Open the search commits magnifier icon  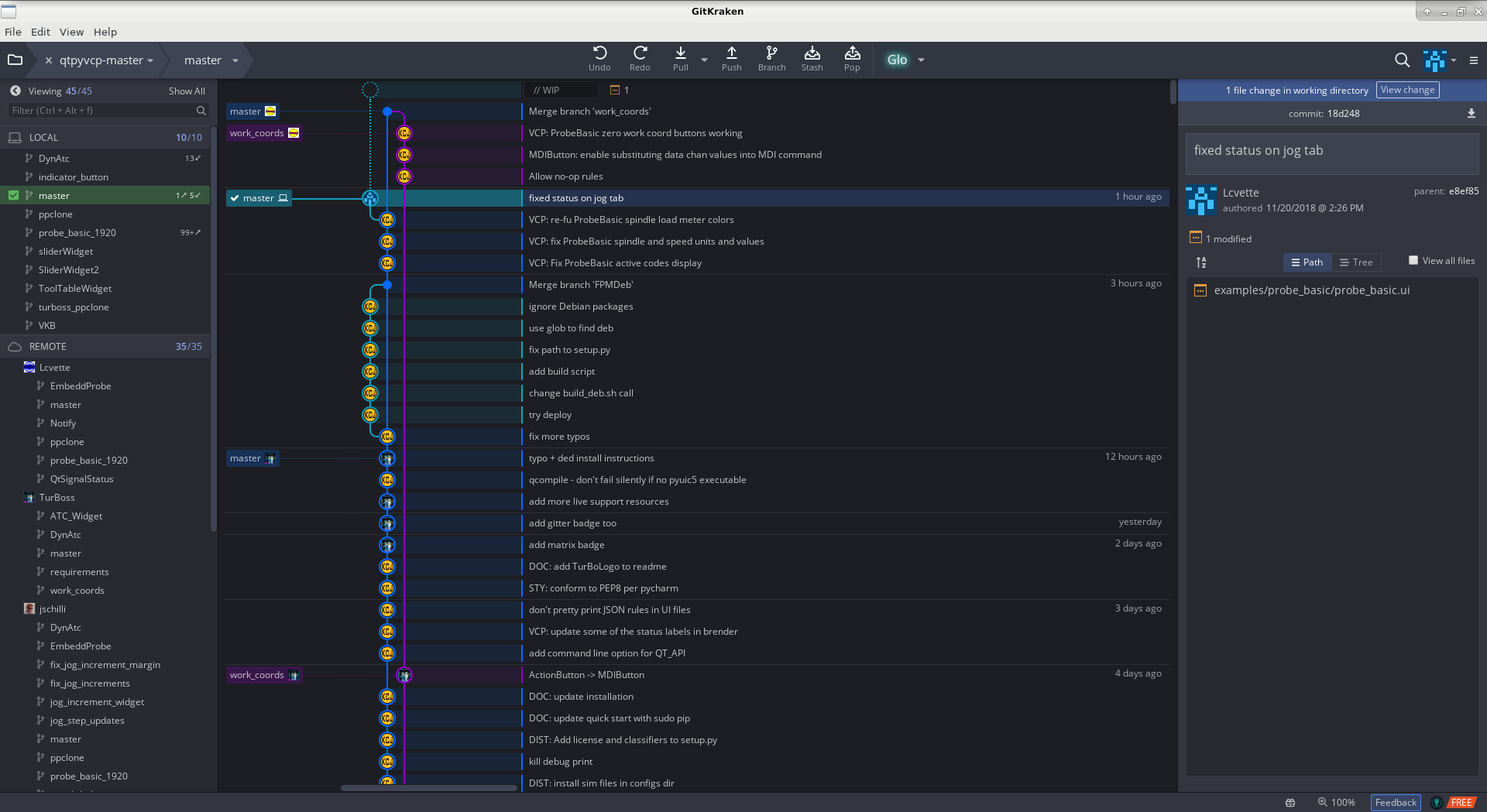1402,60
